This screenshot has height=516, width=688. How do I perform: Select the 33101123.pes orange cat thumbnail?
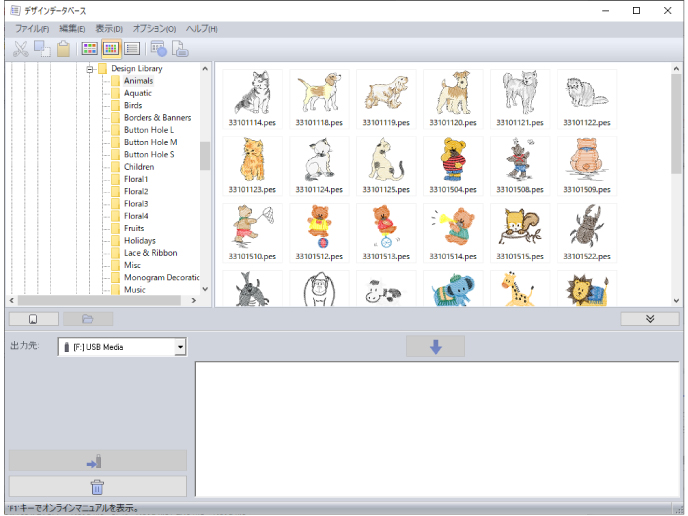tap(252, 166)
